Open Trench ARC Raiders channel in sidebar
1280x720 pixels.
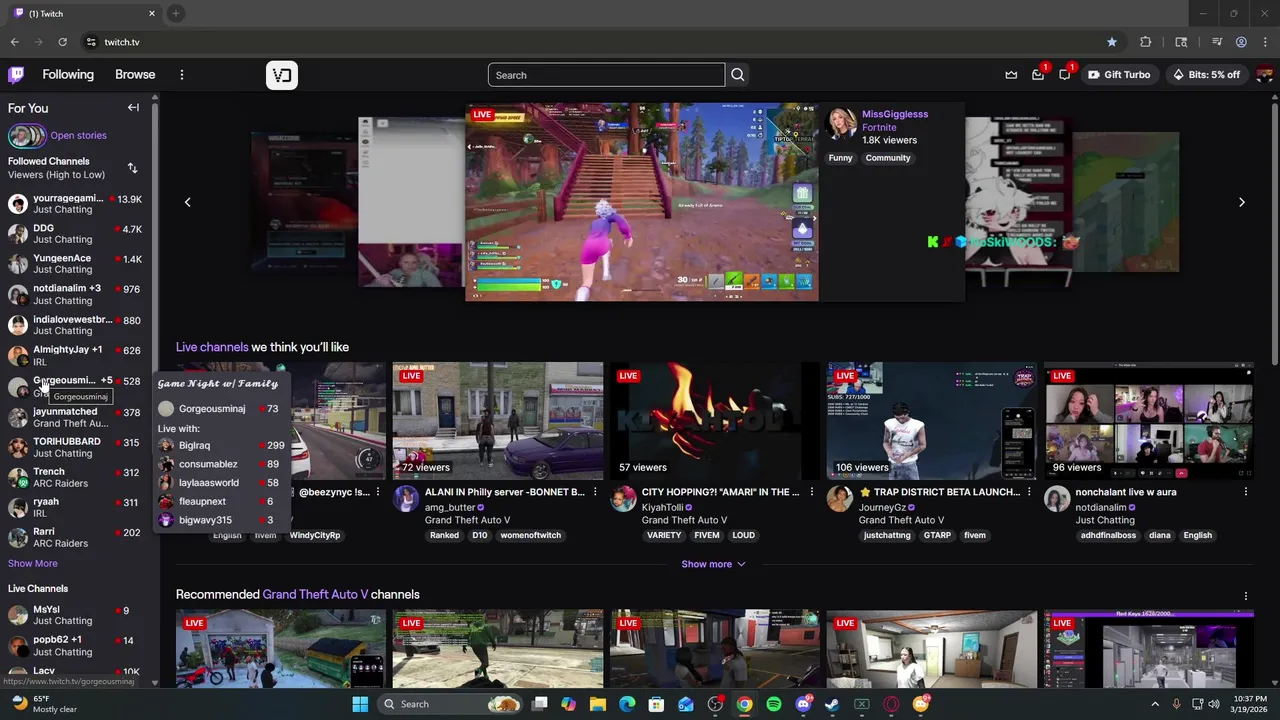click(76, 477)
